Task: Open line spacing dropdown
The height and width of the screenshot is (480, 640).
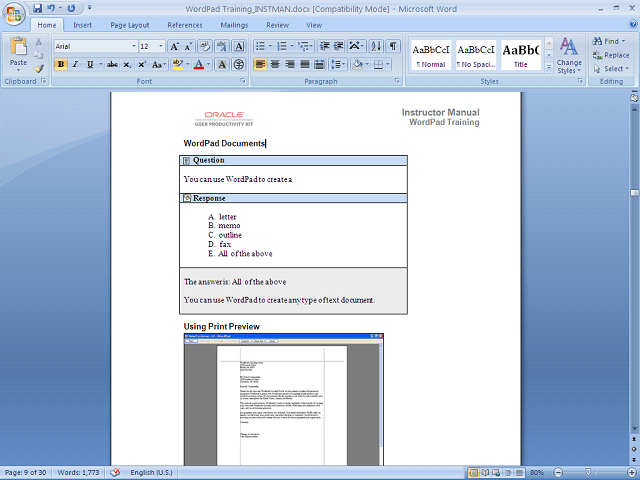Action: 338,64
